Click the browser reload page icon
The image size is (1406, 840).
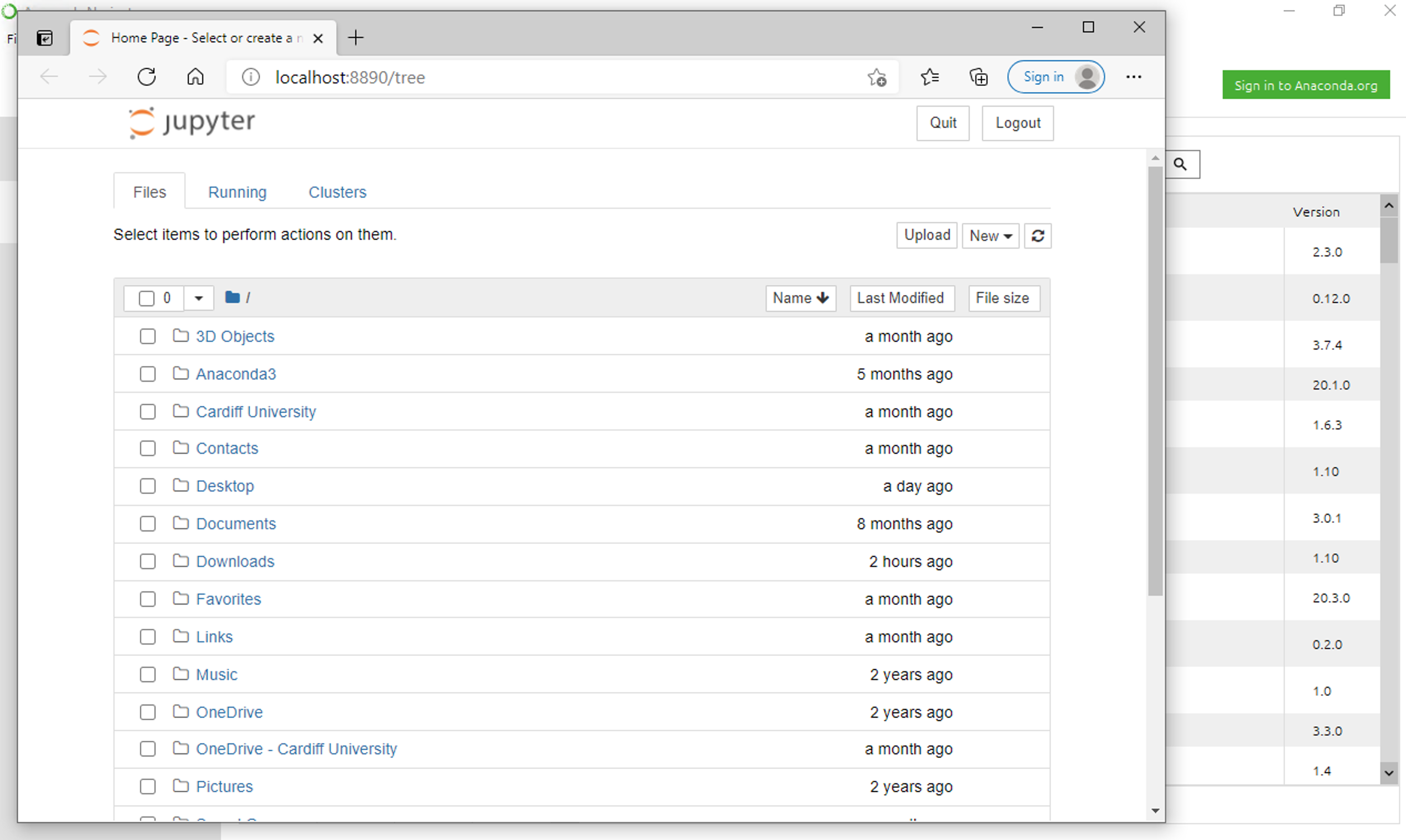[x=148, y=77]
